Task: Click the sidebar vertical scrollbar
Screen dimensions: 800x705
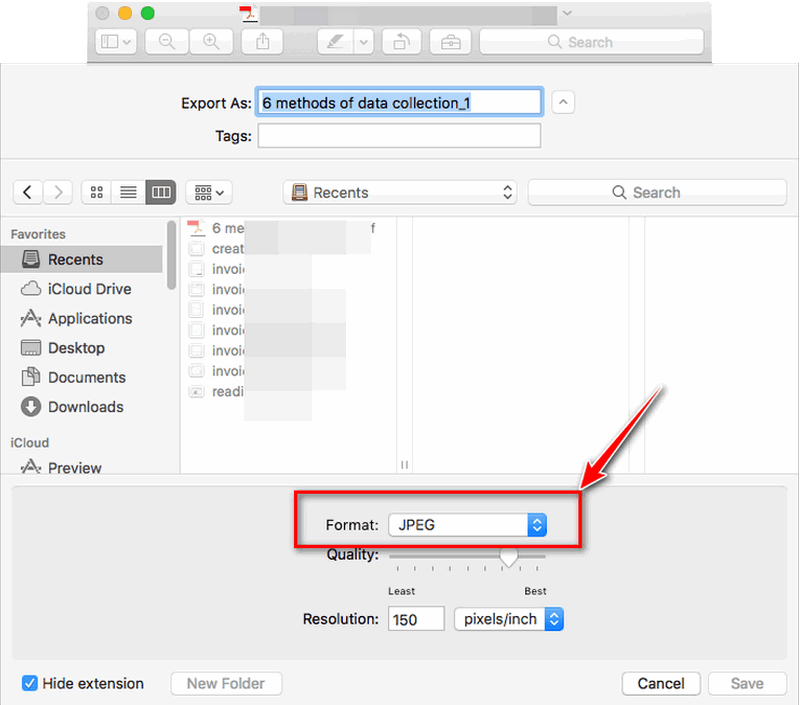Action: pos(171,255)
